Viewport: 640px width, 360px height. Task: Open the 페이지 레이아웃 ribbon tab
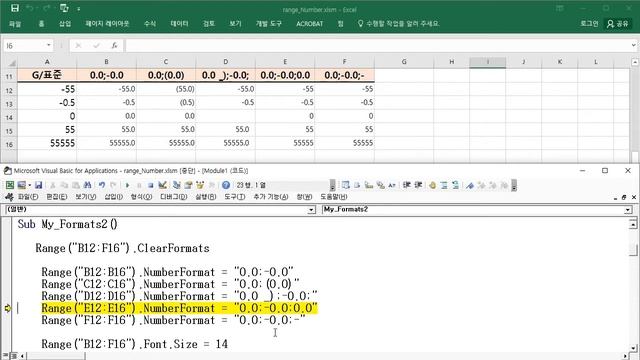tap(107, 24)
